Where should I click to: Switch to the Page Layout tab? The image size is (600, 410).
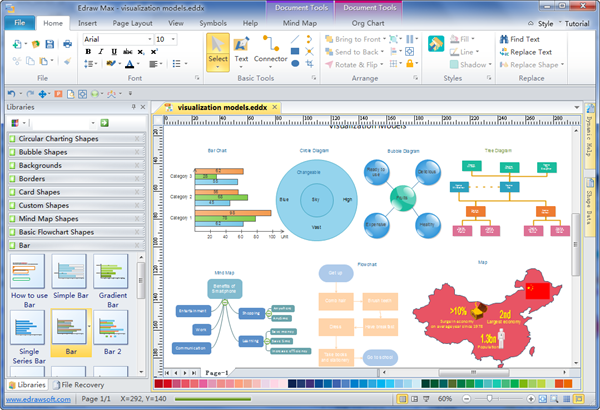132,23
